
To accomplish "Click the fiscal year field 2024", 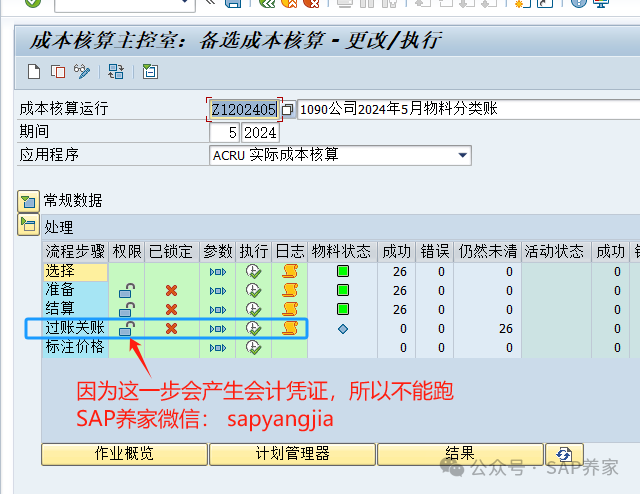I will [260, 133].
